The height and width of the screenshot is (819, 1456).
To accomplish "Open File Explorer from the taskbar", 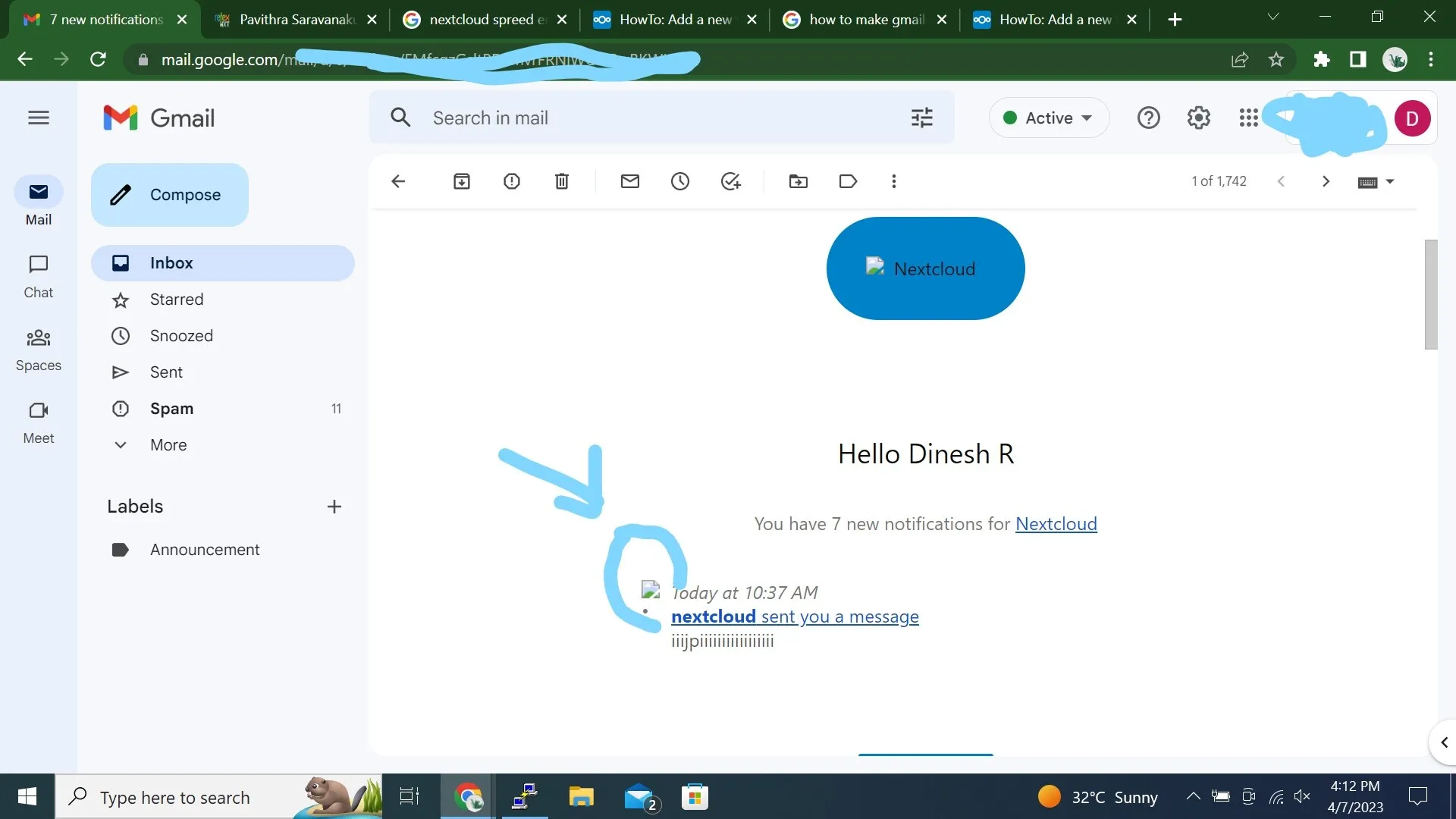I will pyautogui.click(x=582, y=796).
